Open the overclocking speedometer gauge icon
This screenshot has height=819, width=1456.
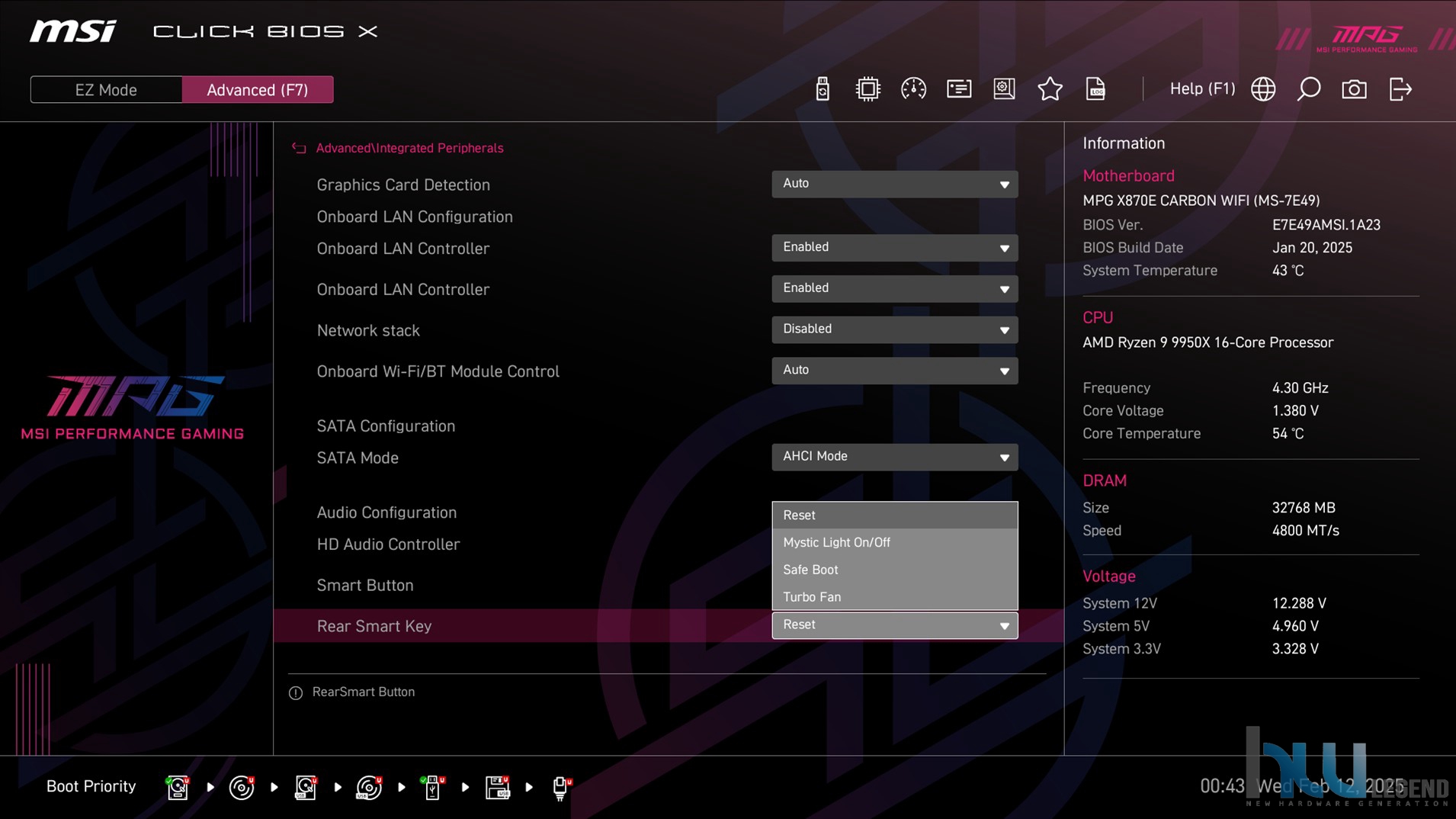(913, 89)
